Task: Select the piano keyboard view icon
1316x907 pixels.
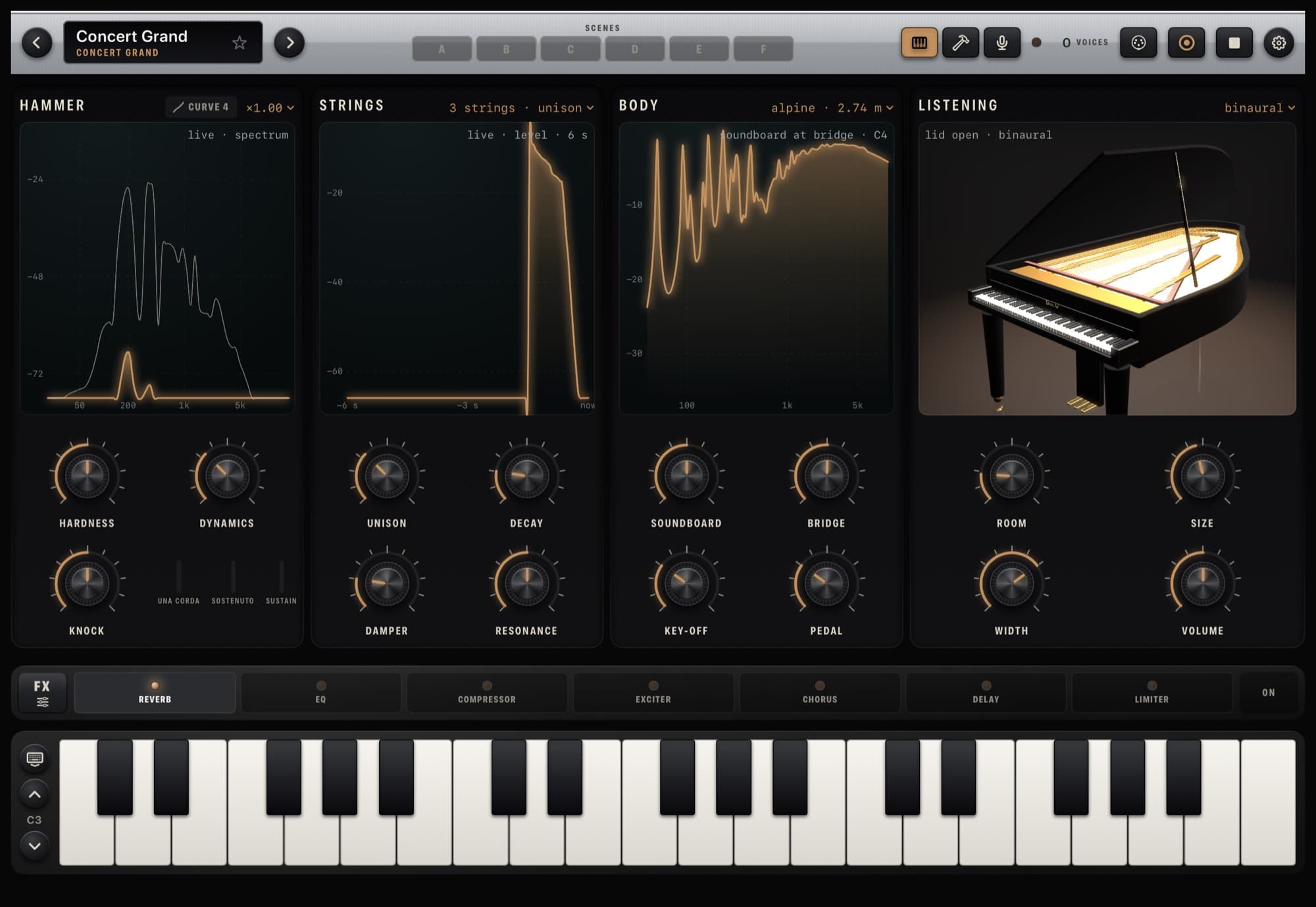Action: click(919, 43)
